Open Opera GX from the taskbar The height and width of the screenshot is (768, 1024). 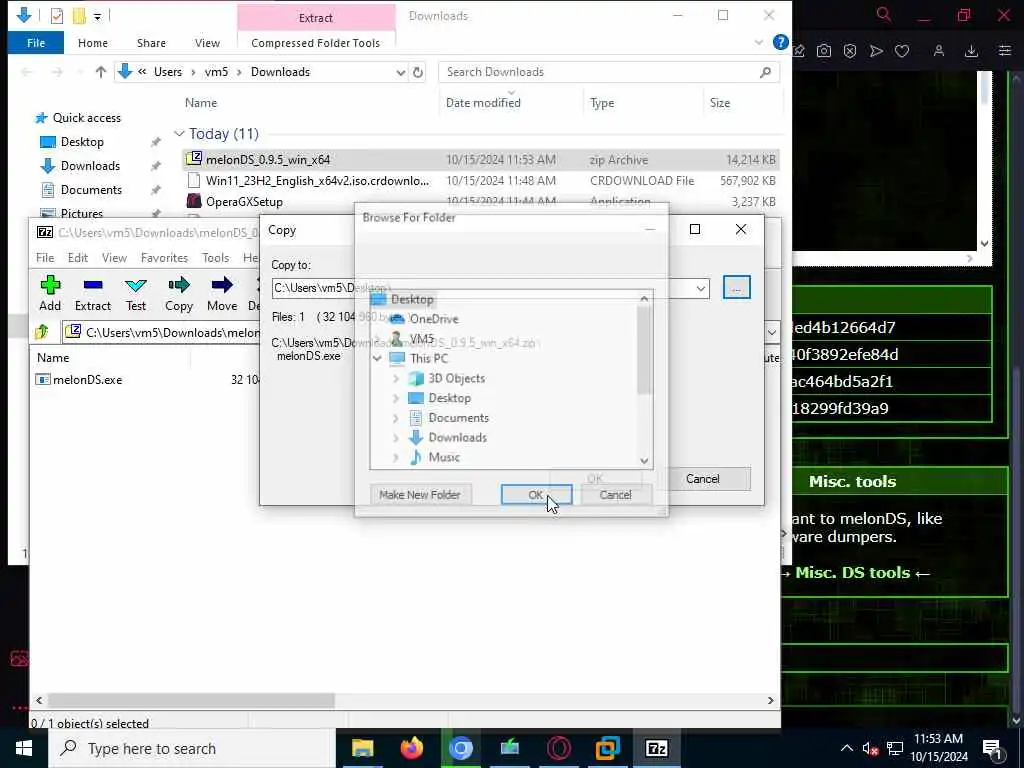pos(559,748)
